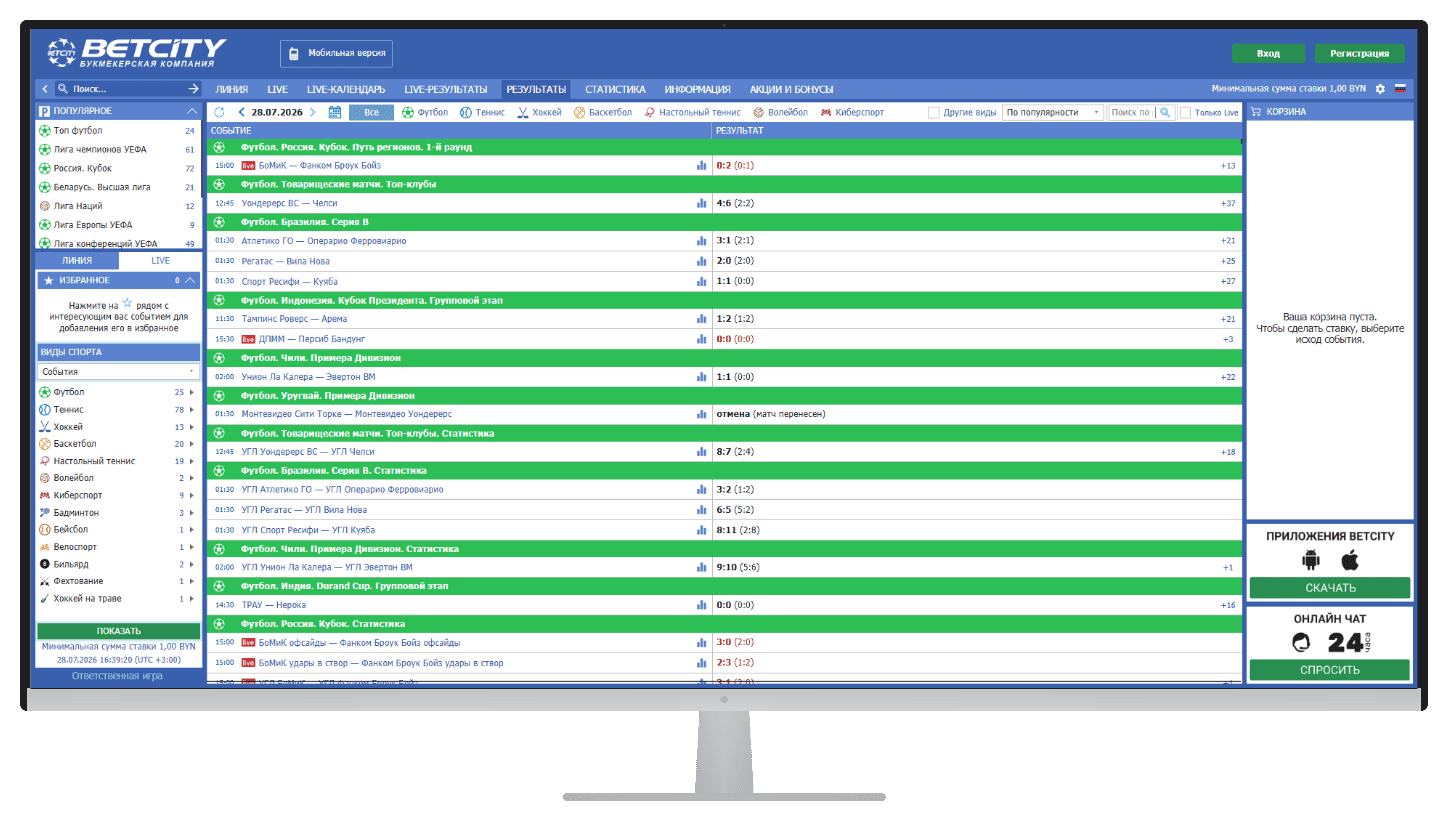Expand the Киберспорт sport row arrow
The height and width of the screenshot is (821, 1448).
192,496
